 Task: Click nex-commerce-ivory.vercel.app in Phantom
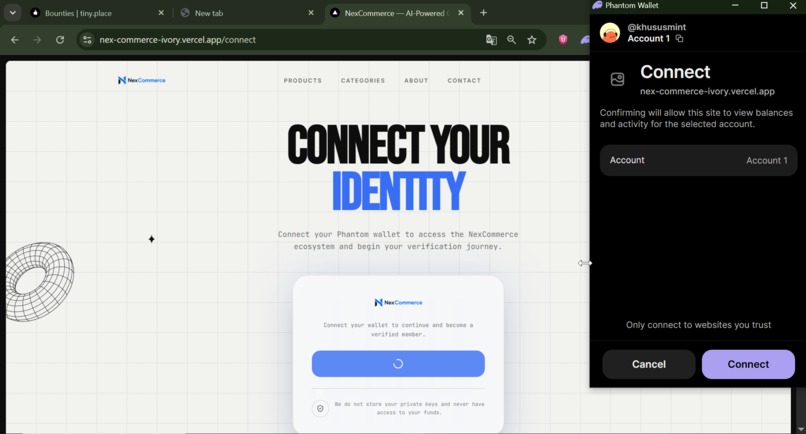click(707, 92)
